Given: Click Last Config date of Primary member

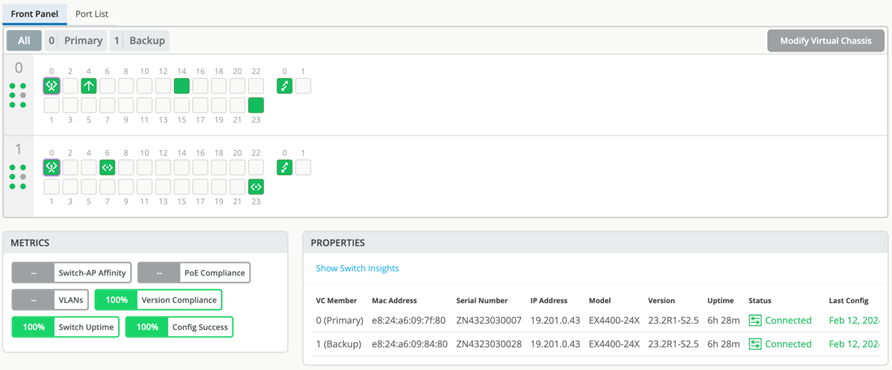Looking at the screenshot, I should 855,320.
